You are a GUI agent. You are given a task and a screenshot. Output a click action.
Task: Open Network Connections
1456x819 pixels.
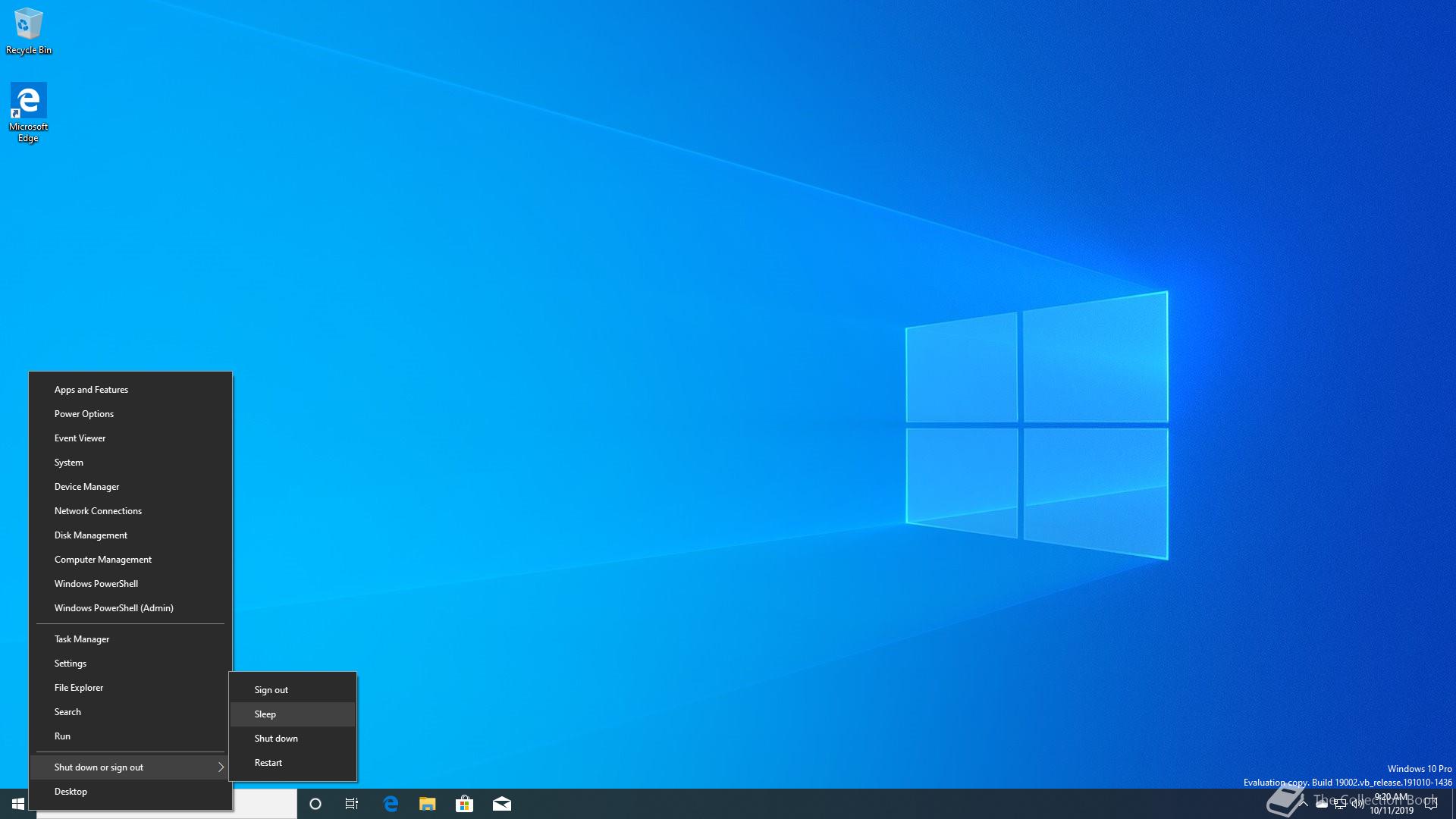point(130,511)
